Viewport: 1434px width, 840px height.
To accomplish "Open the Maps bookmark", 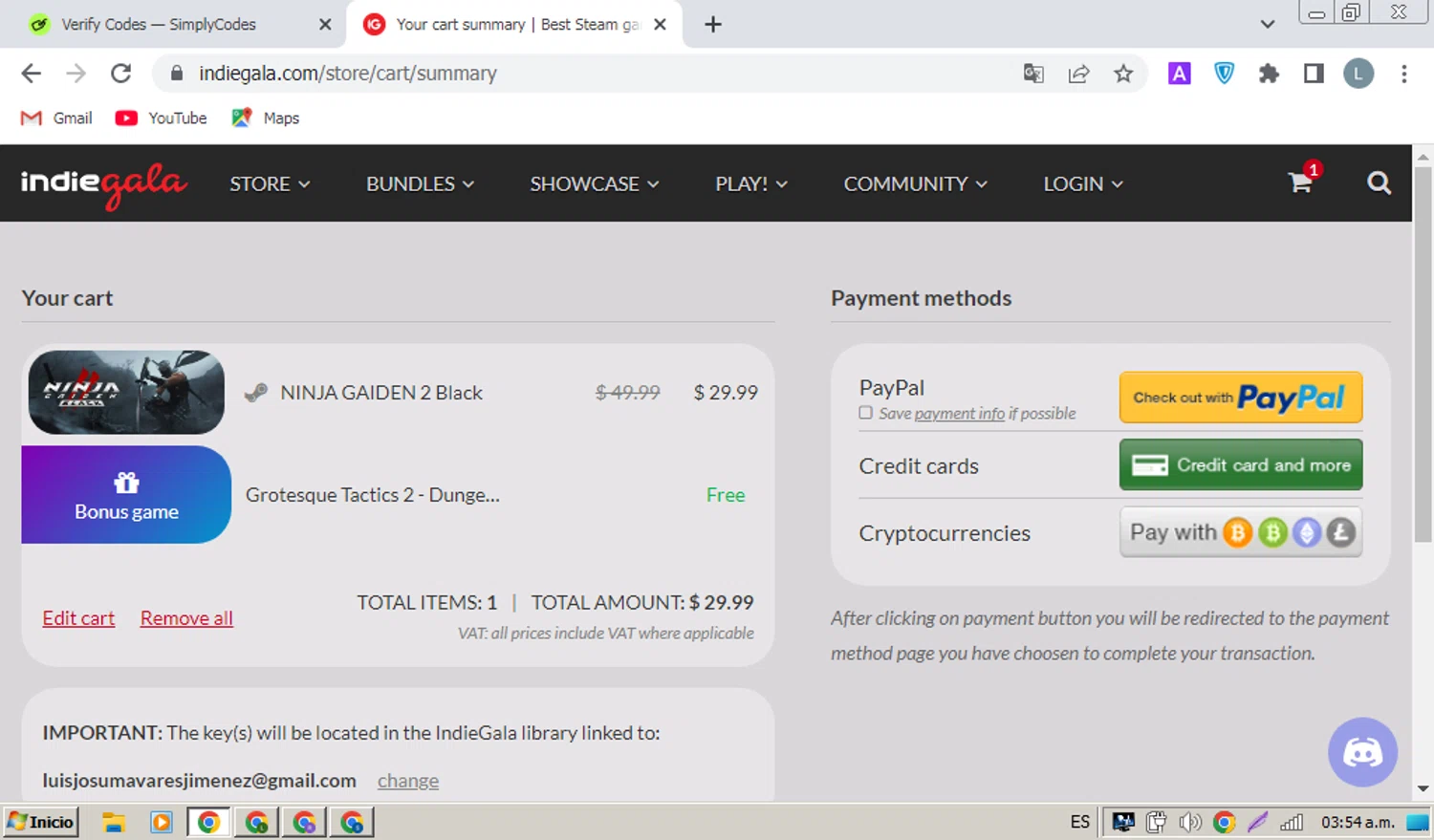I will (x=266, y=118).
